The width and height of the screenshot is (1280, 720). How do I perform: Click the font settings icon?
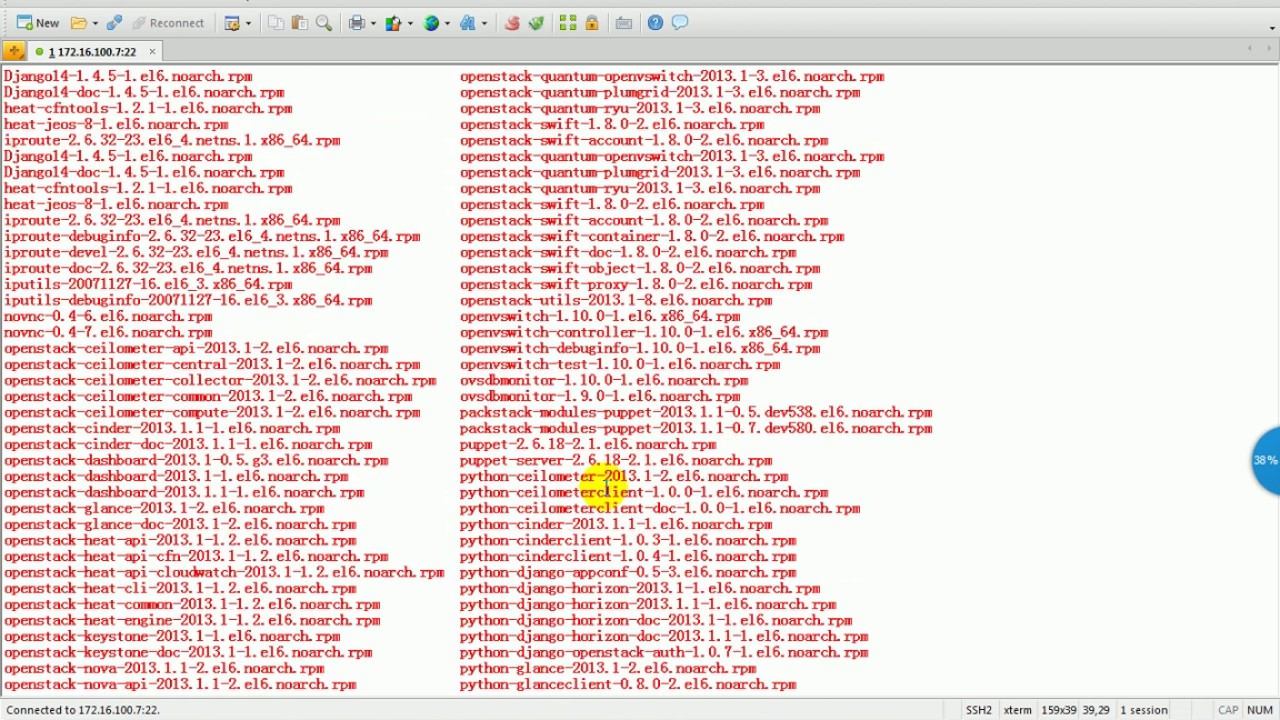pyautogui.click(x=468, y=22)
